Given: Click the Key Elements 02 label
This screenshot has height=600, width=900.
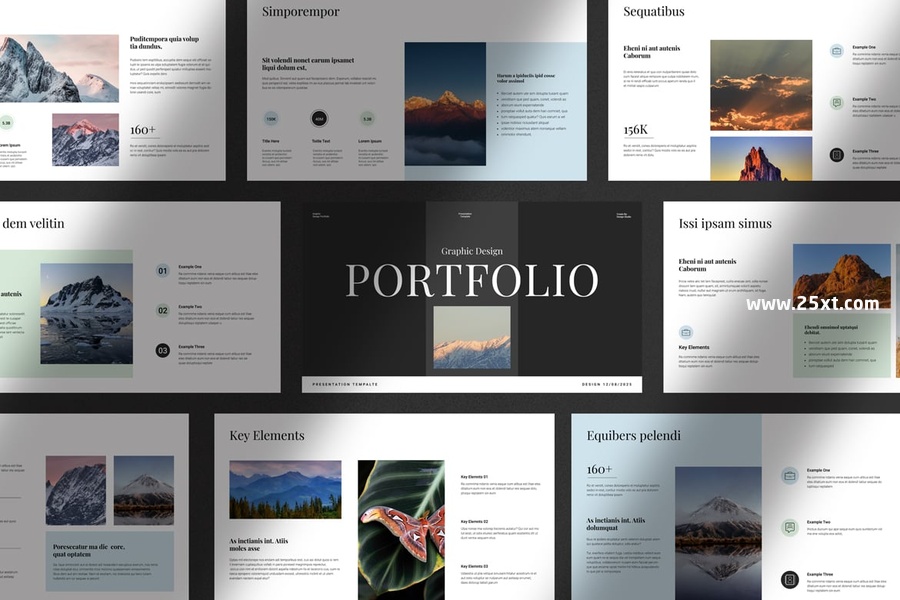Looking at the screenshot, I should 474,521.
